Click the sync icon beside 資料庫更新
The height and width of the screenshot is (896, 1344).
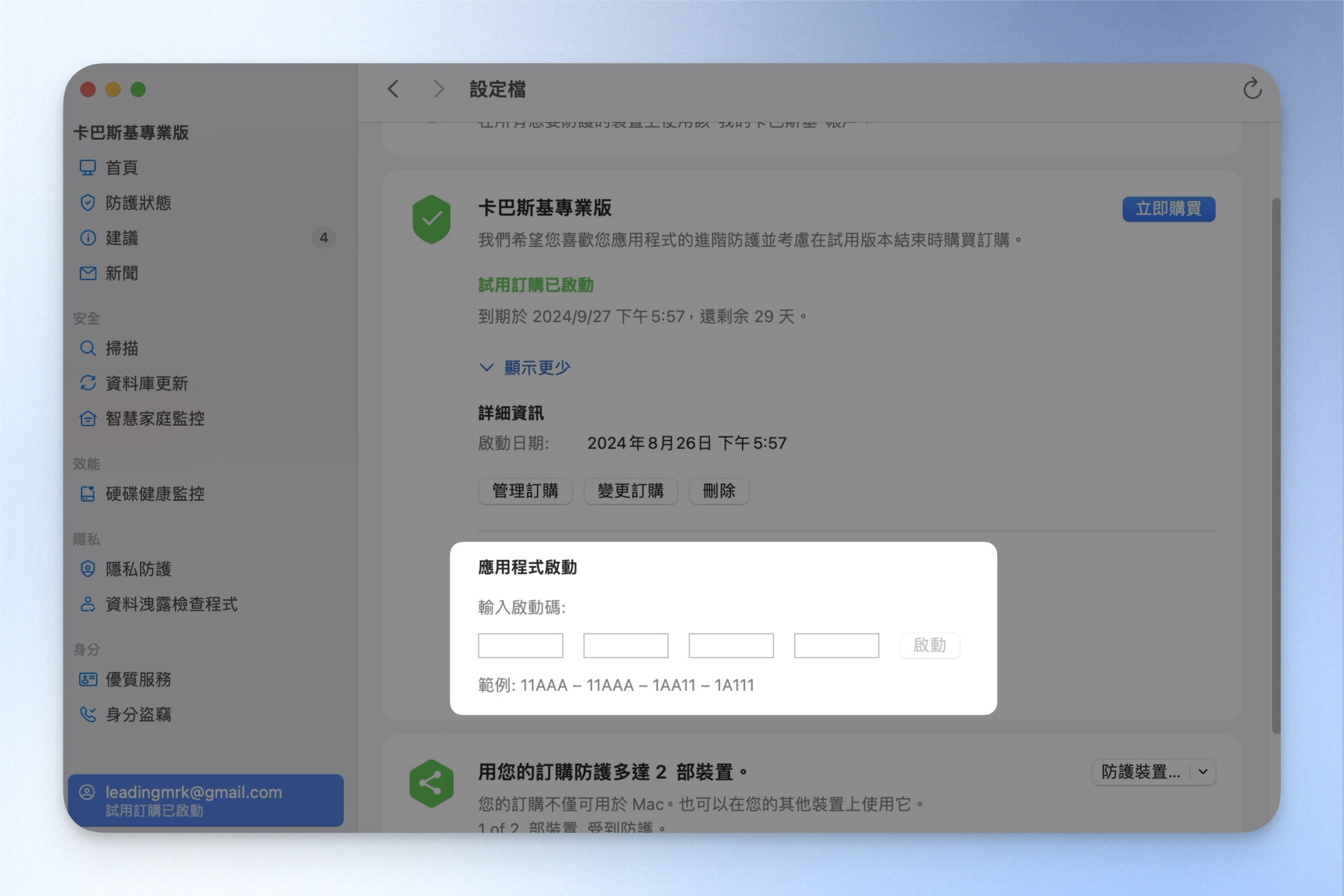[x=88, y=383]
